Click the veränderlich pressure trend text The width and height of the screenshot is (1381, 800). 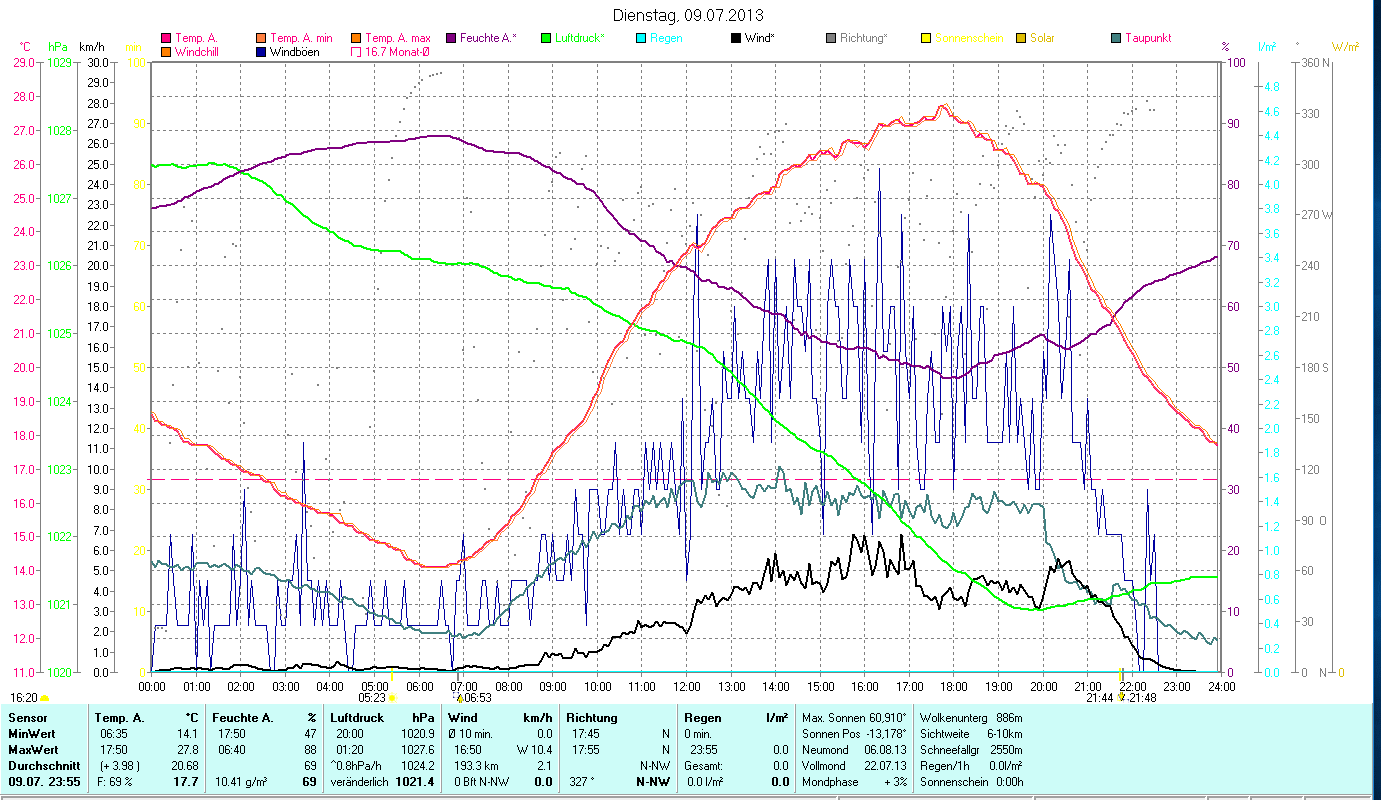(361, 782)
